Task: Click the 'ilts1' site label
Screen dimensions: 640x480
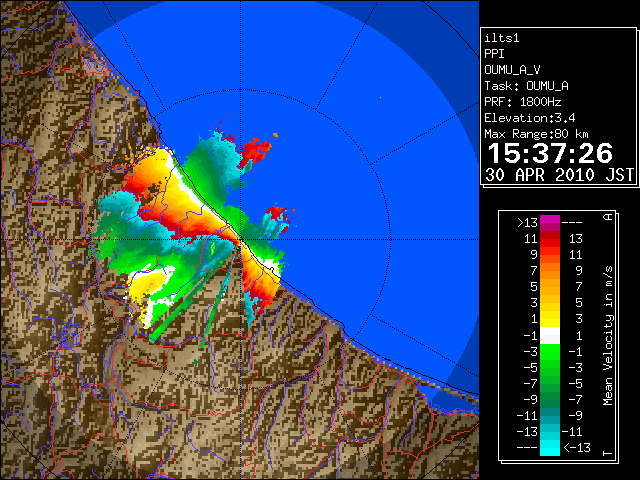Action: [x=502, y=38]
